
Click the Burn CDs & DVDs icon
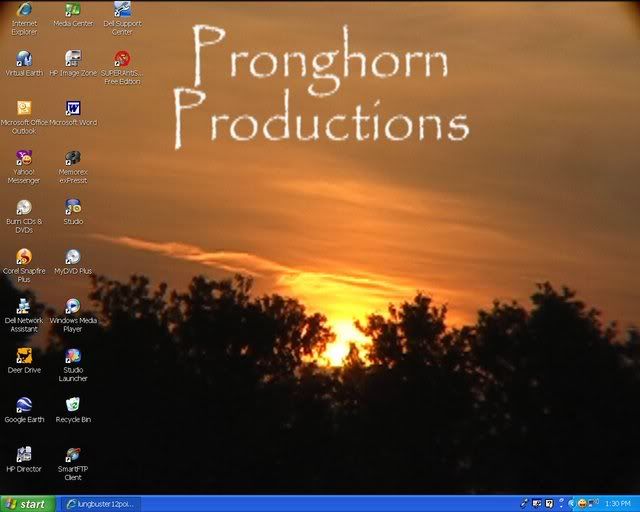pyautogui.click(x=24, y=217)
